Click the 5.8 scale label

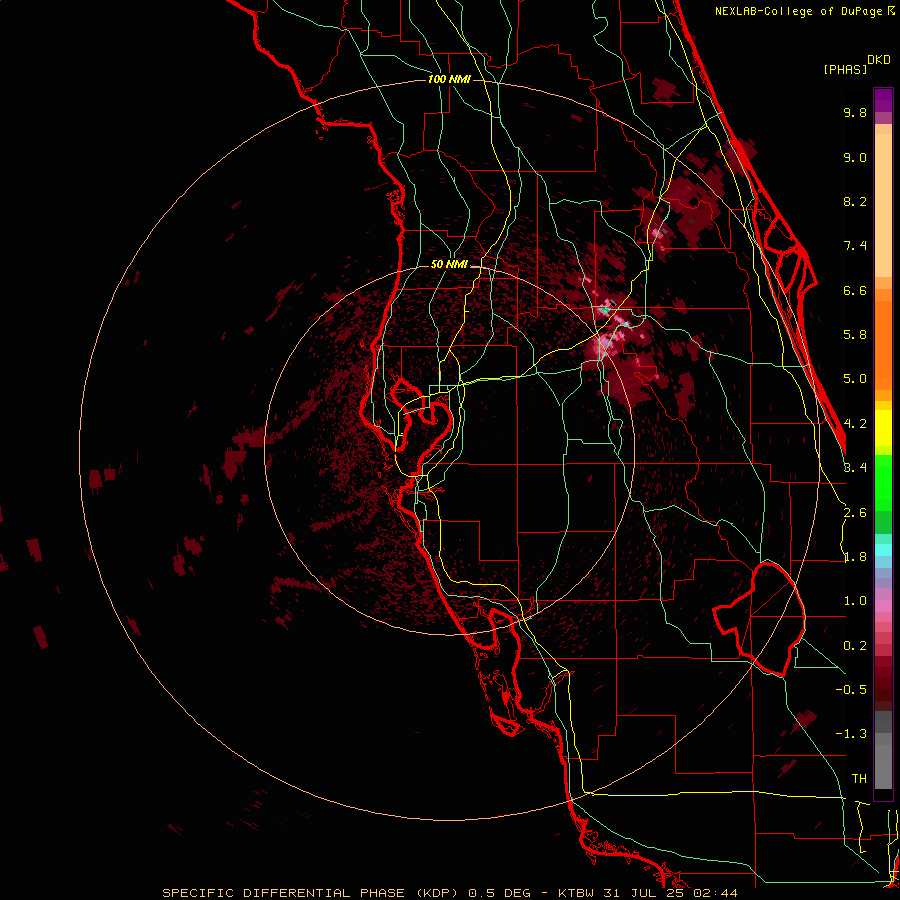coord(855,335)
